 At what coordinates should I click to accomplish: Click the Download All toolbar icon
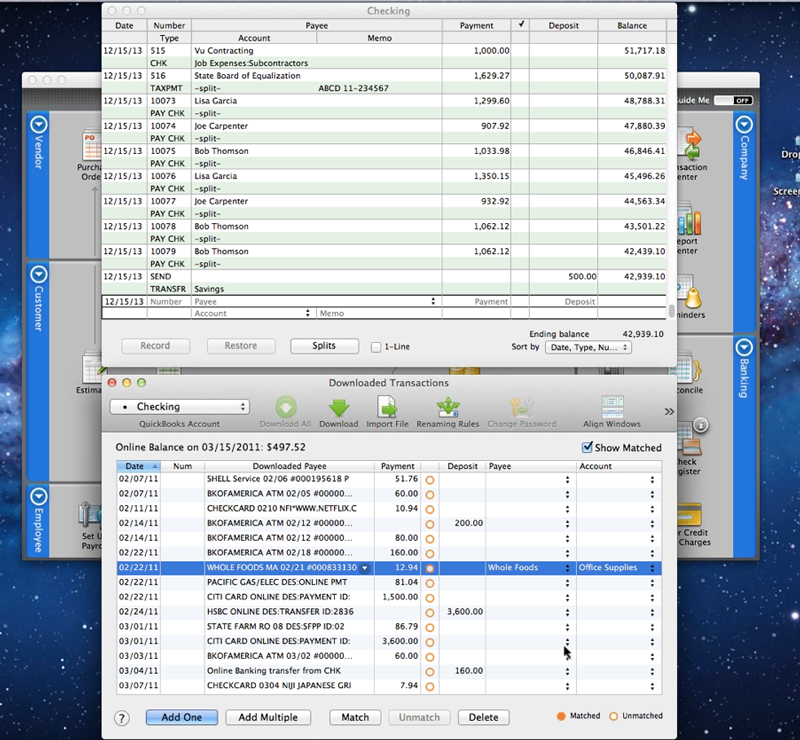pyautogui.click(x=286, y=408)
